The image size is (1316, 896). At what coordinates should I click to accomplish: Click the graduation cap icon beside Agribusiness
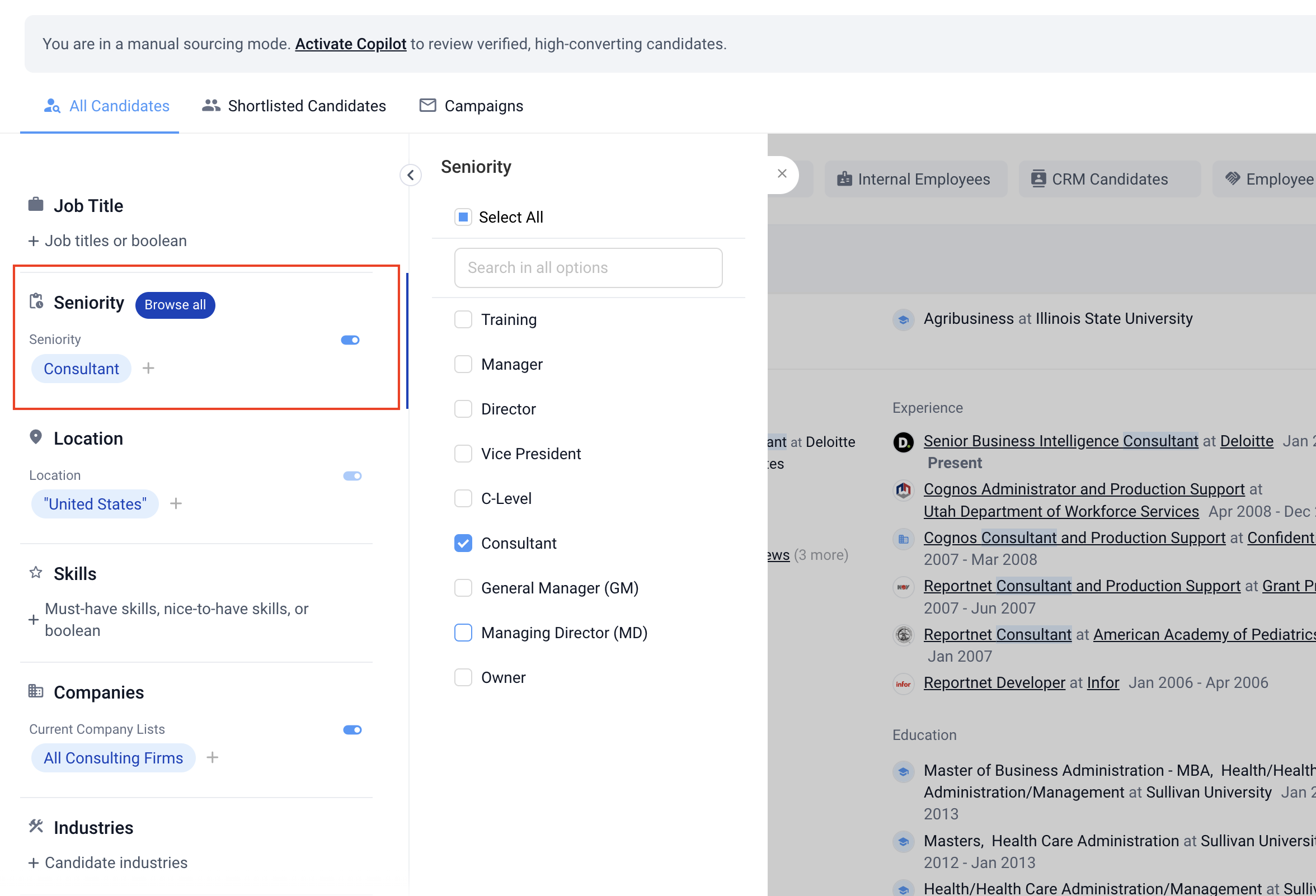(903, 320)
